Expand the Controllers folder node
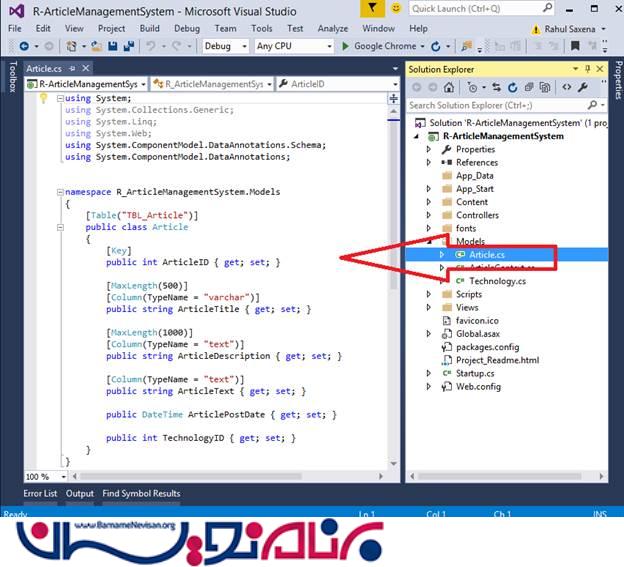Viewport: 624px width, 567px height. pos(429,215)
